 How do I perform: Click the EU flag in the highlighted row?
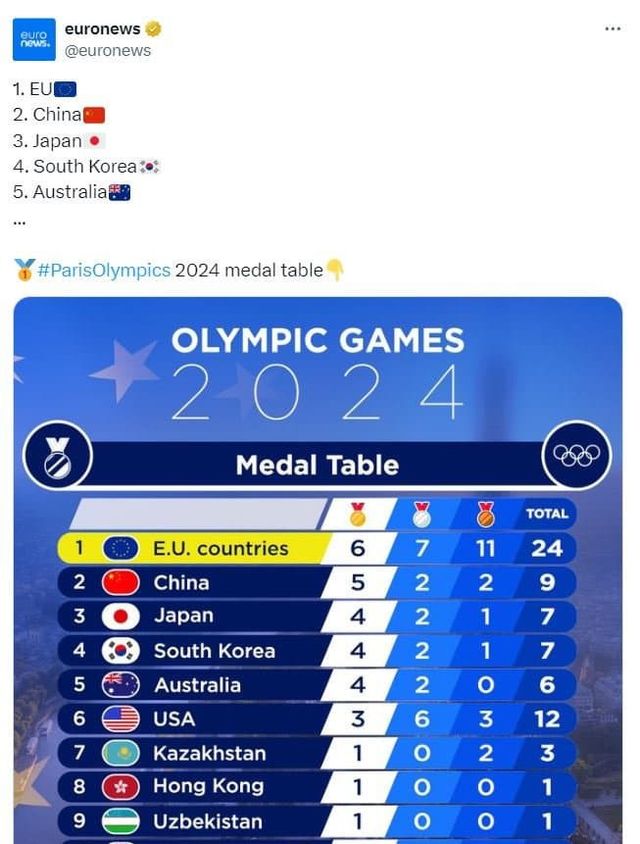tap(120, 548)
